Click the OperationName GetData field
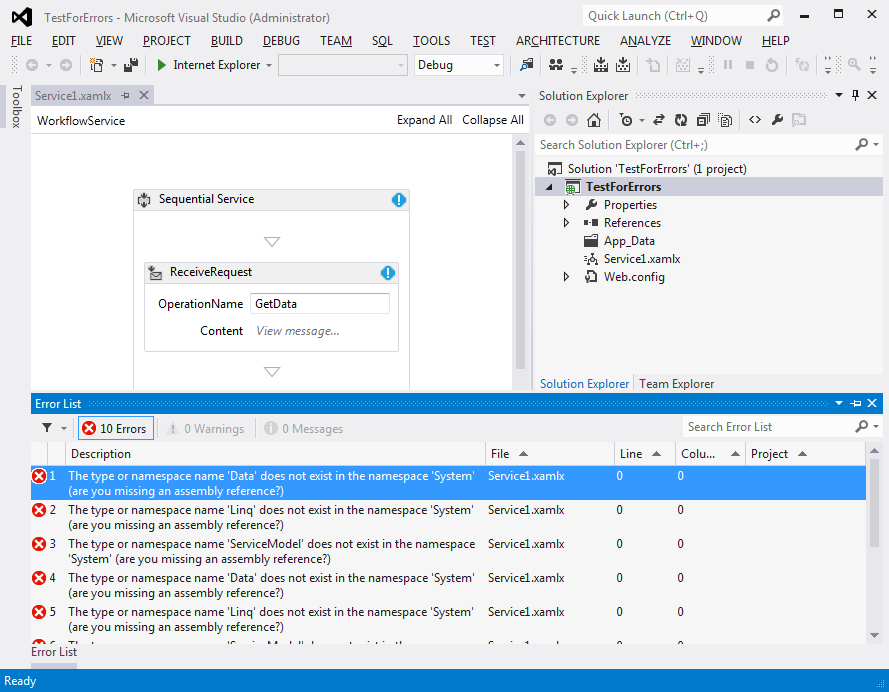889x692 pixels. point(320,304)
